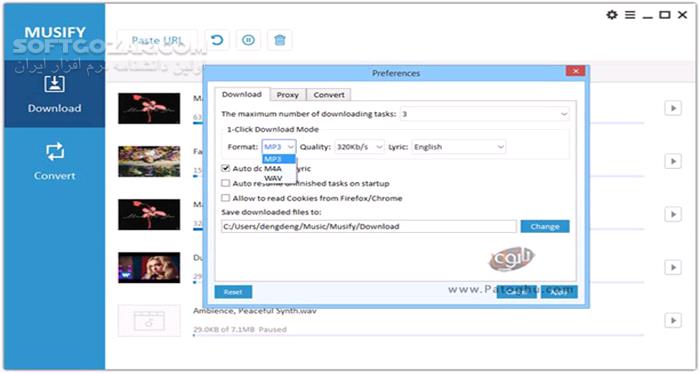Click the flowers video thumbnail
The height and width of the screenshot is (373, 700).
(149, 161)
